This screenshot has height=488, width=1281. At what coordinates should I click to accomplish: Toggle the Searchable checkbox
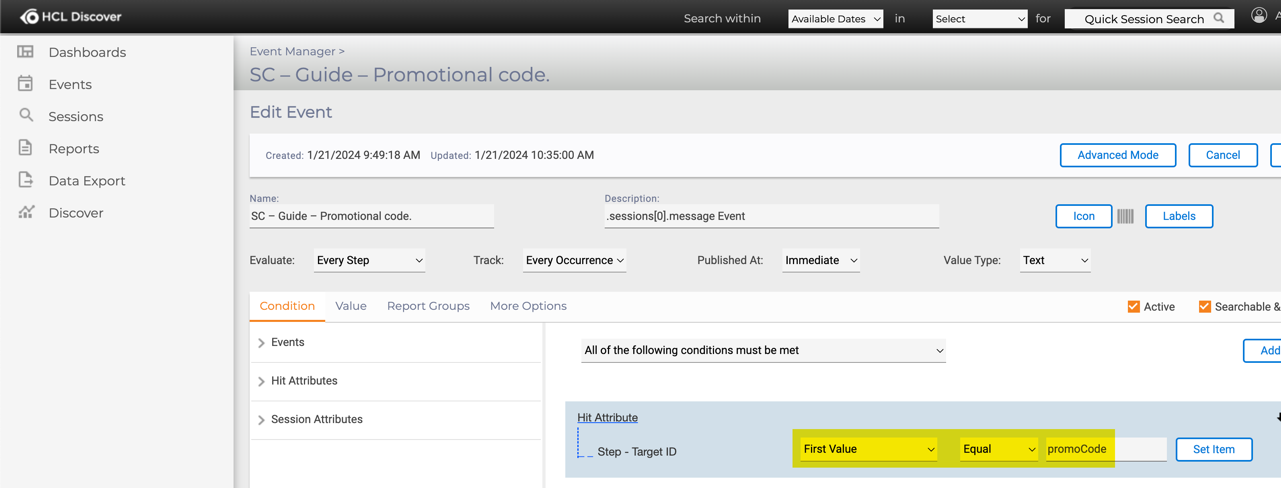[x=1204, y=307]
